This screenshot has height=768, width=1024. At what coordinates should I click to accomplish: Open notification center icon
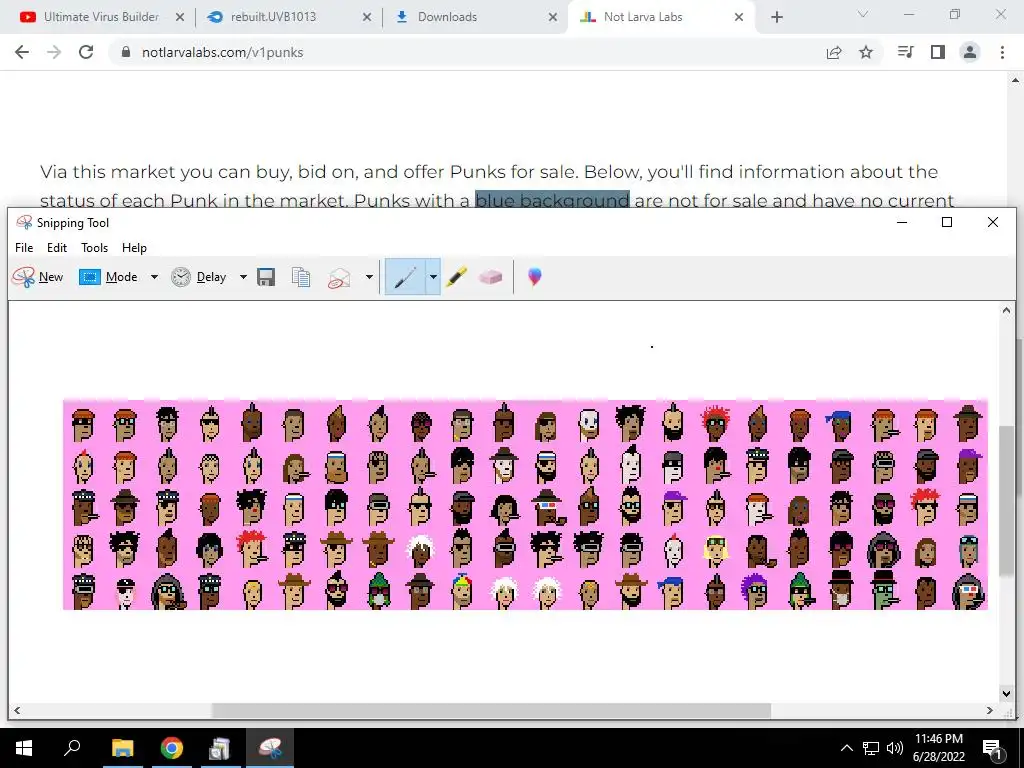coord(992,748)
